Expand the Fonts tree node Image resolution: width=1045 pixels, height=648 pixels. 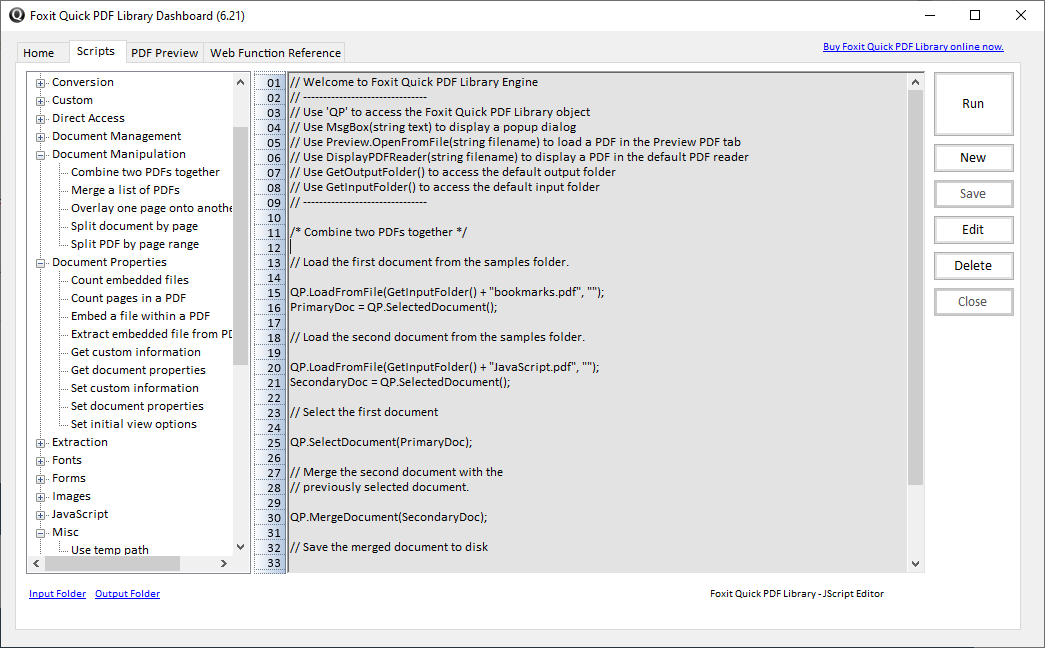tap(41, 461)
